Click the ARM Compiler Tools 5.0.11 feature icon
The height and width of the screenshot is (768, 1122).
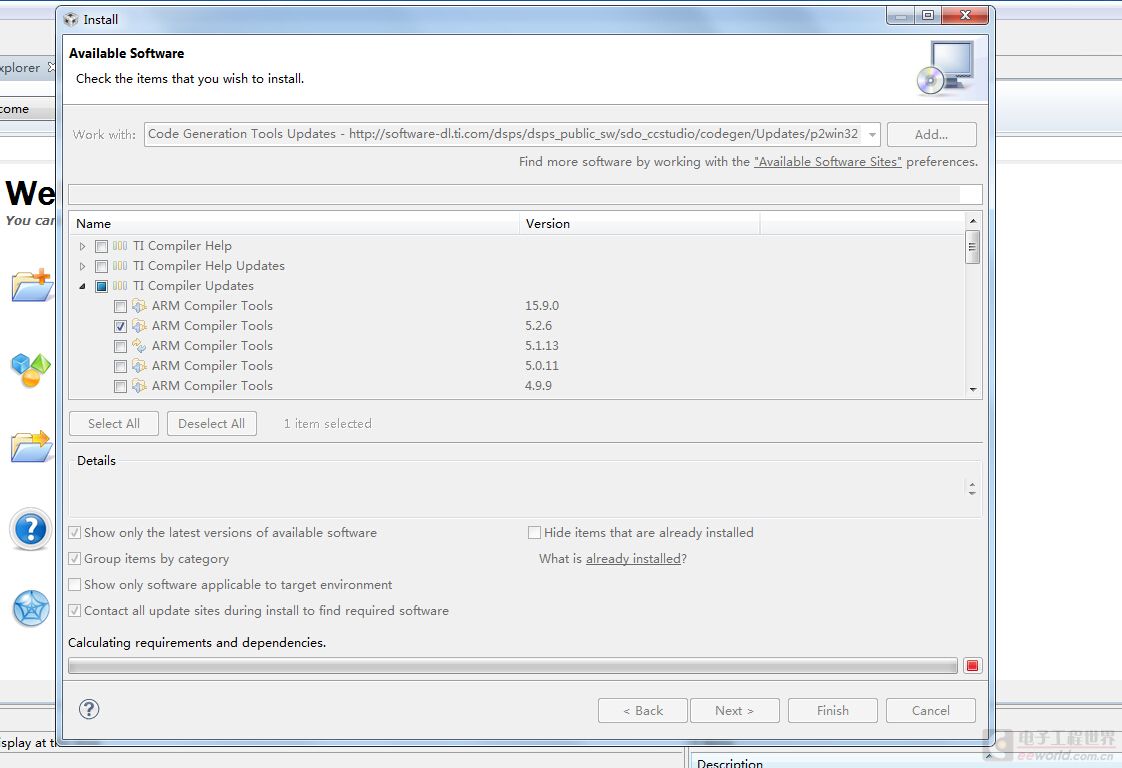click(140, 366)
